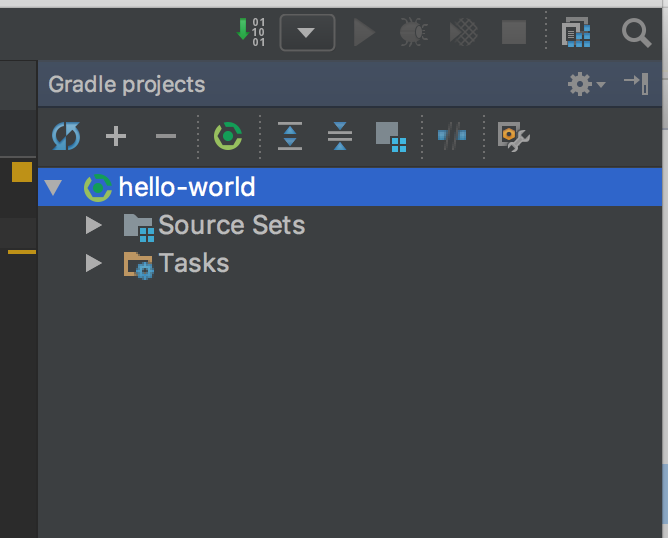Expand all nodes in Gradle tree

coord(290,136)
